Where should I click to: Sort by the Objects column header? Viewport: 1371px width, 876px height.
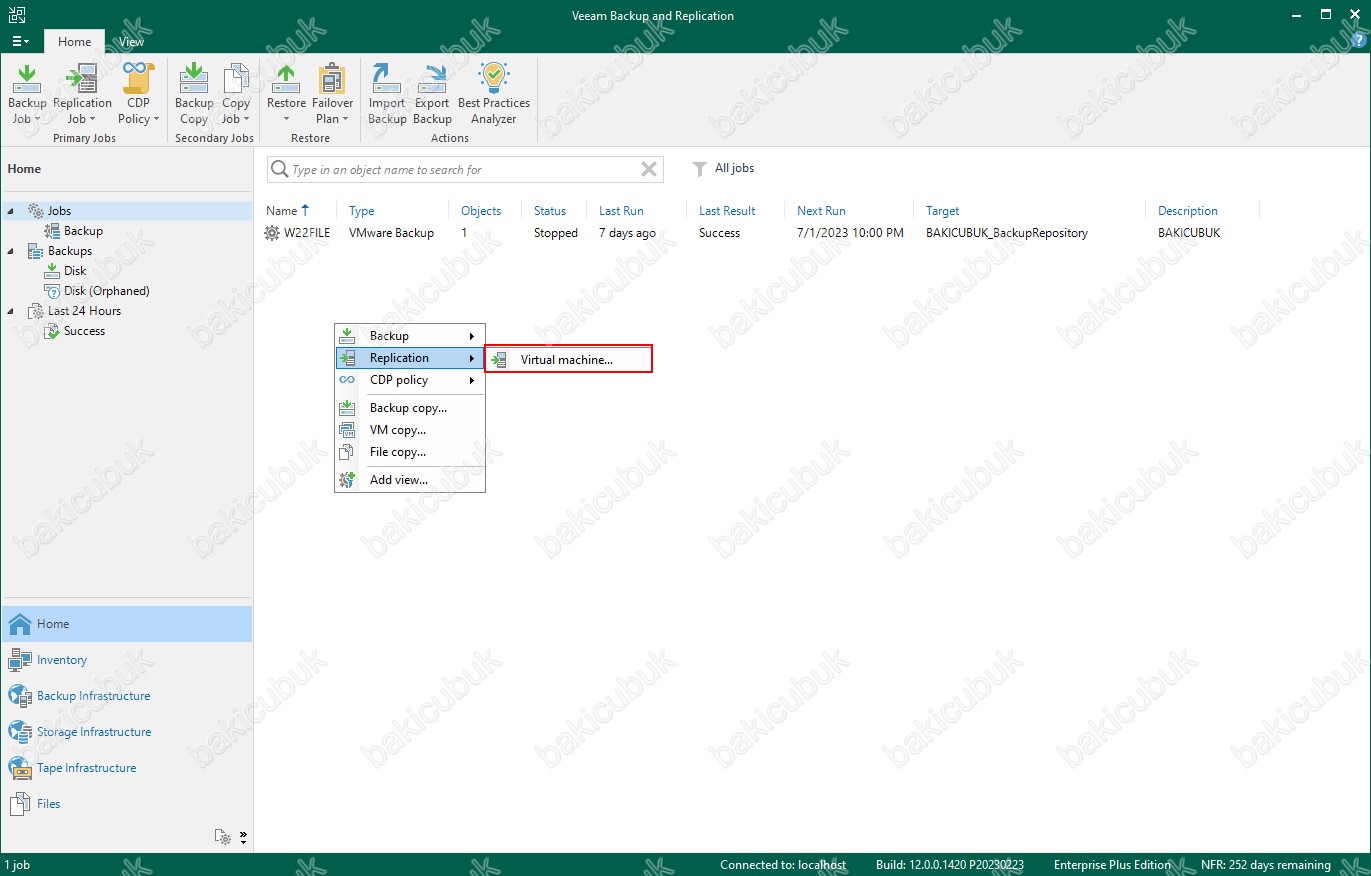click(481, 211)
